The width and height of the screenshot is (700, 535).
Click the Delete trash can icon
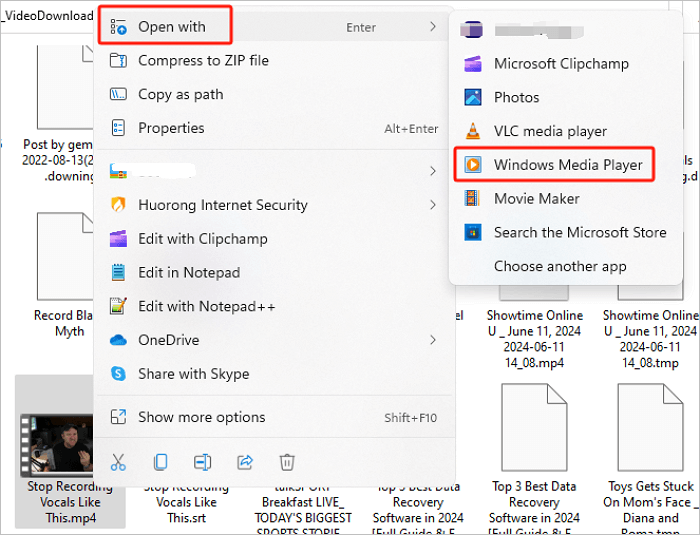(287, 462)
